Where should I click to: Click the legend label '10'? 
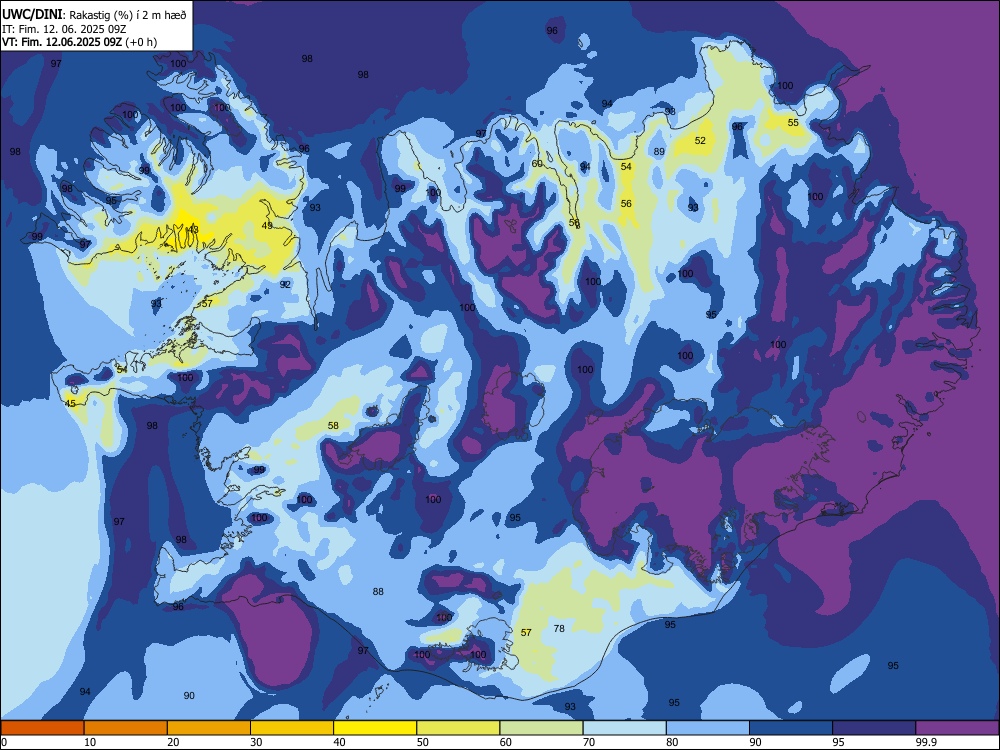90,742
